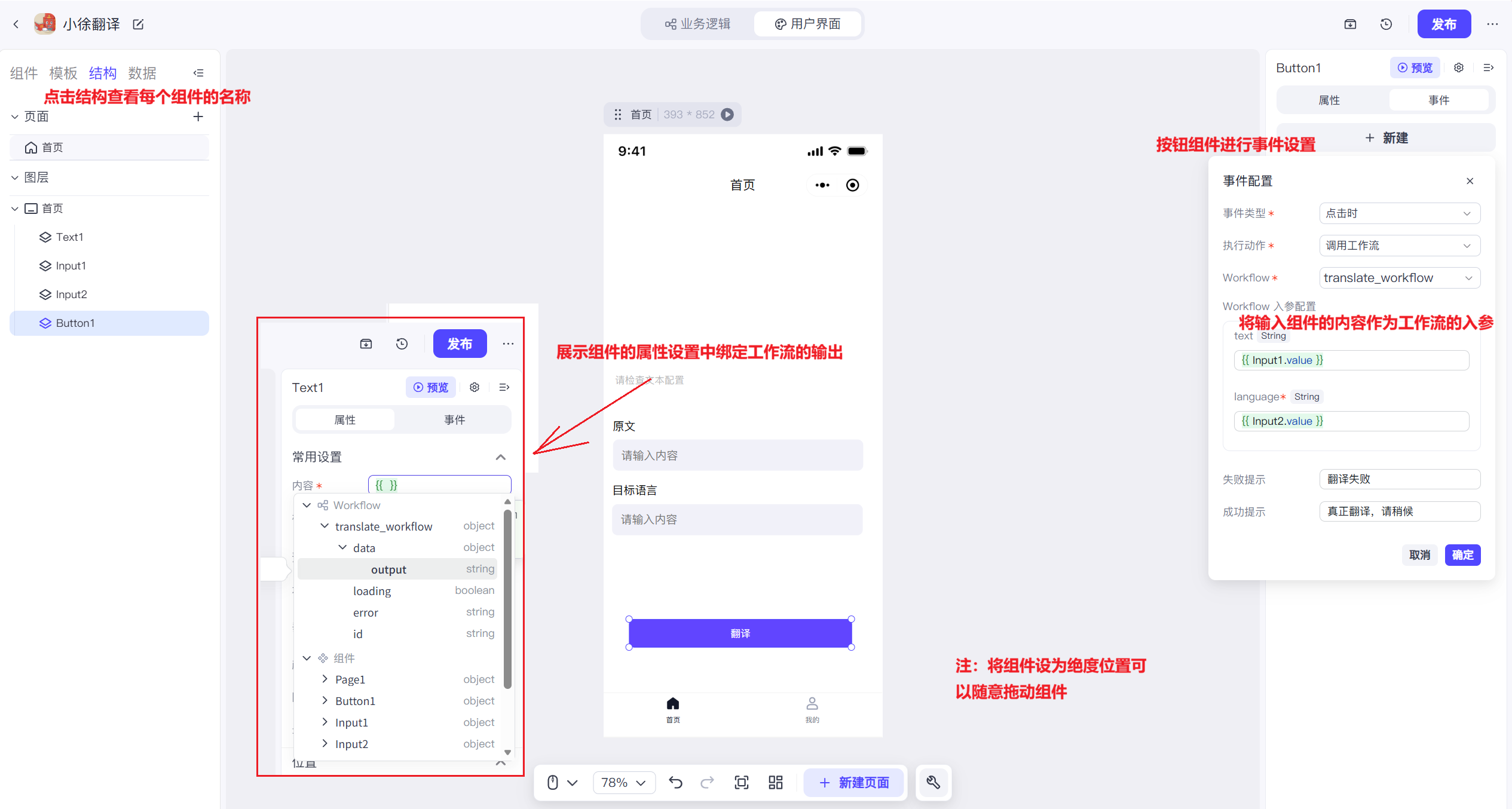The height and width of the screenshot is (809, 1512).
Task: Click the edit project name pencil icon
Action: [138, 24]
